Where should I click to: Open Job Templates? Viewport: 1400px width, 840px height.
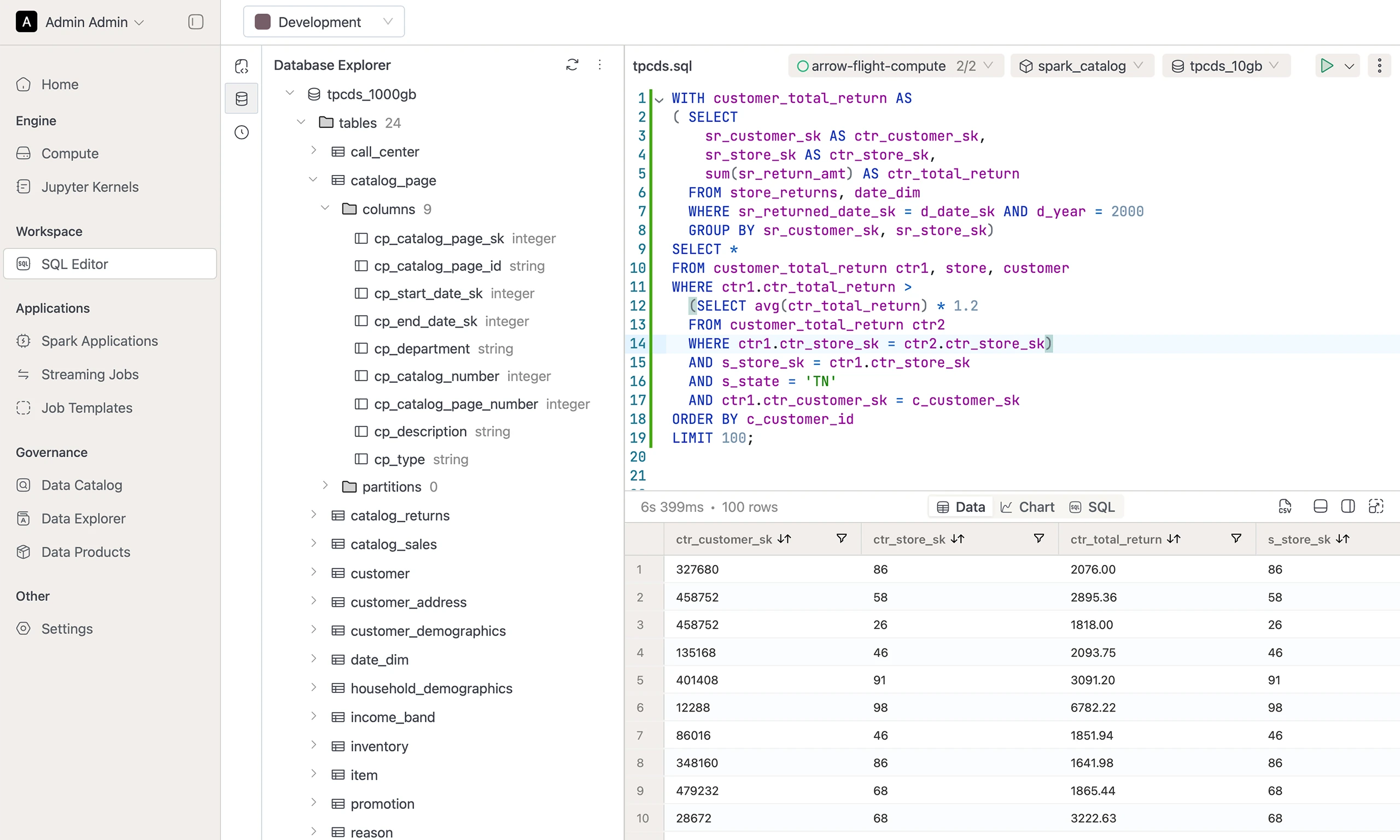click(86, 407)
